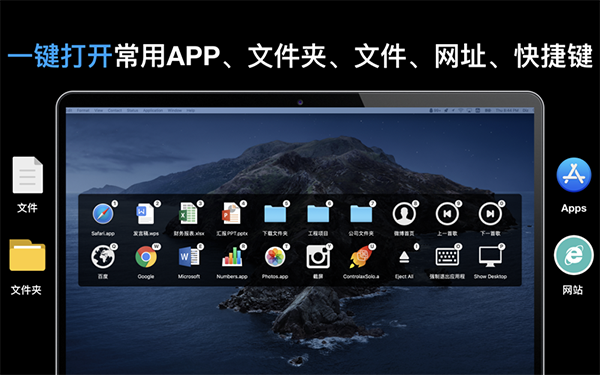
Task: Open the 百度 globe shortcut
Action: click(x=103, y=257)
